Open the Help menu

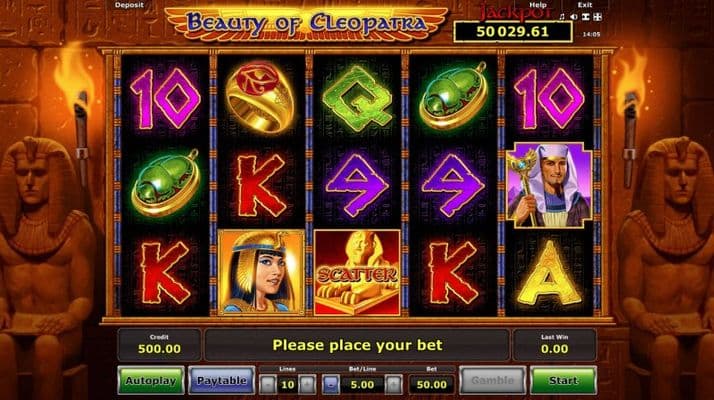coord(538,5)
